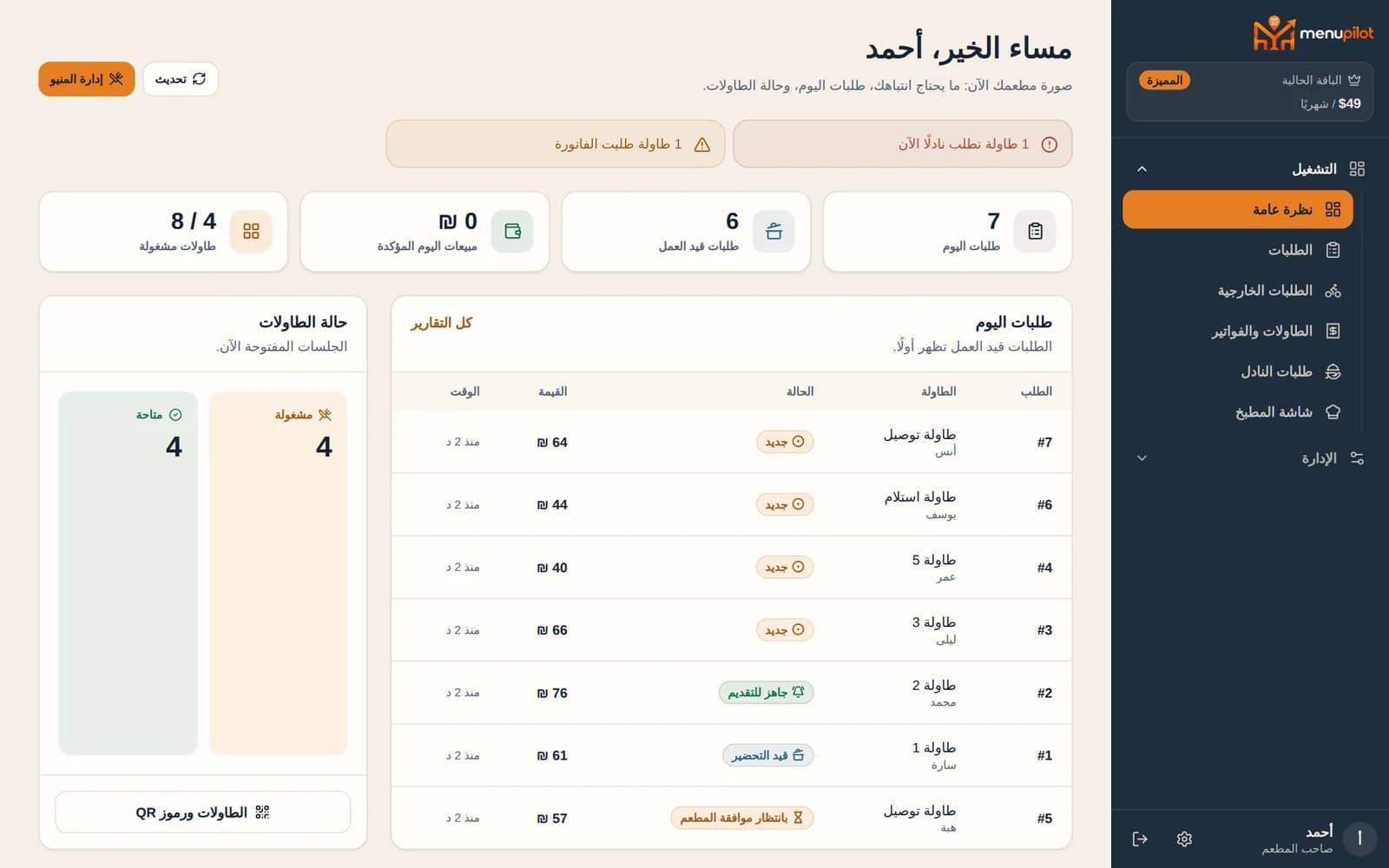Click alert circle icon in waiter-call banner
This screenshot has height=868, width=1389.
(x=1050, y=144)
